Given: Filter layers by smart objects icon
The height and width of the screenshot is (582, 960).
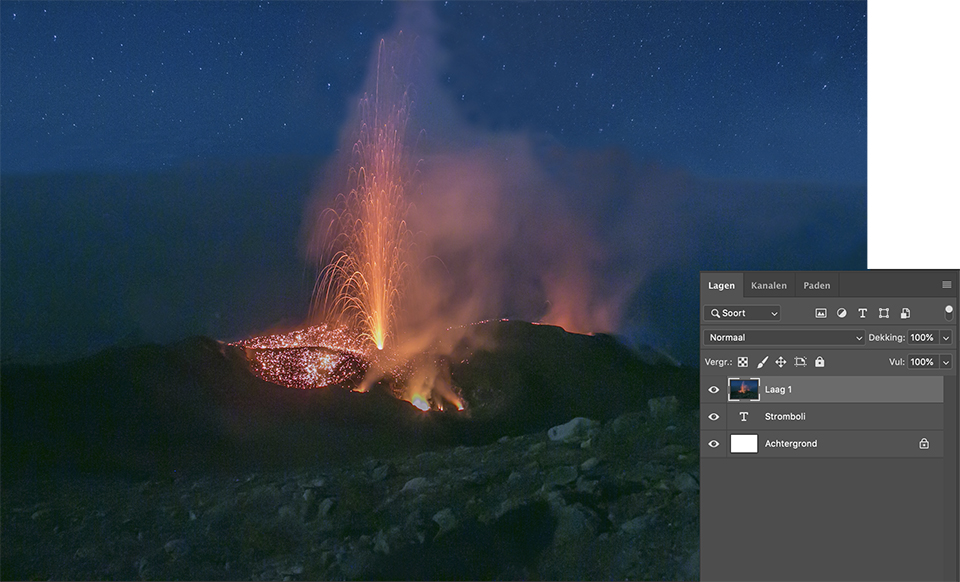Looking at the screenshot, I should (x=905, y=313).
